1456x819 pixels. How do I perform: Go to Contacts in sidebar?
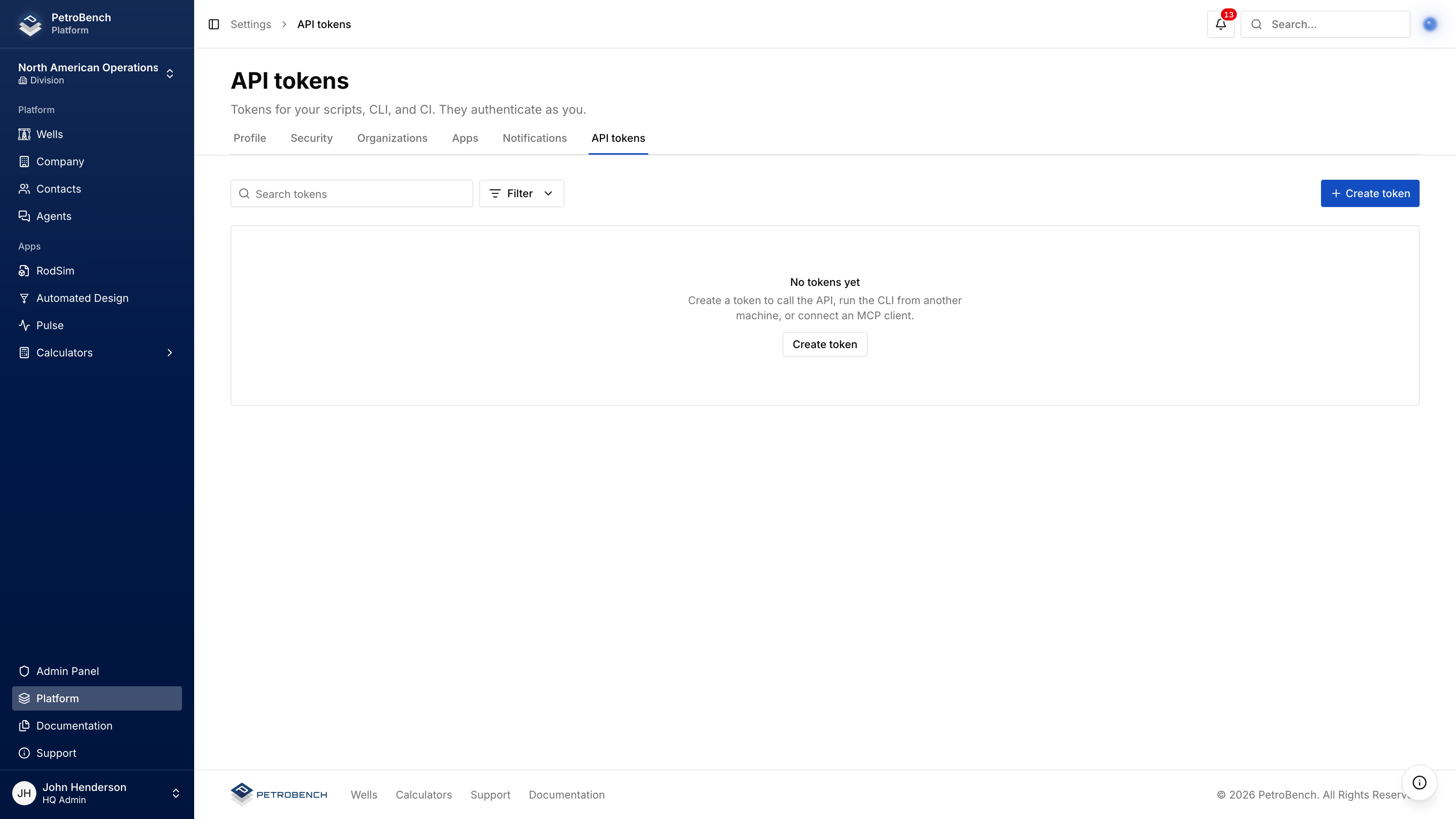97,189
